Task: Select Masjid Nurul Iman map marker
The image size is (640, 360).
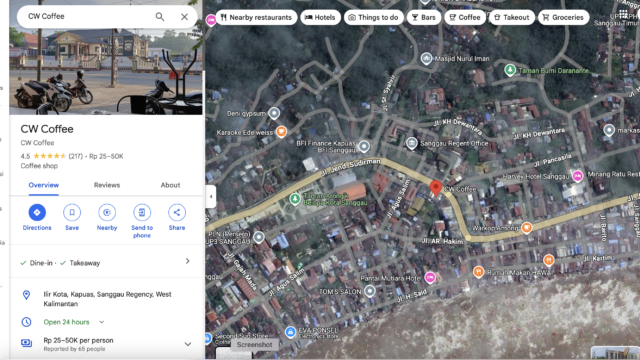Action: 426,59
